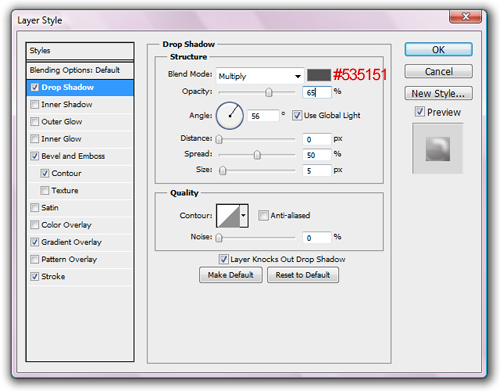Click the Spread slider handle
Screen dimensions: 500x391
(257, 155)
